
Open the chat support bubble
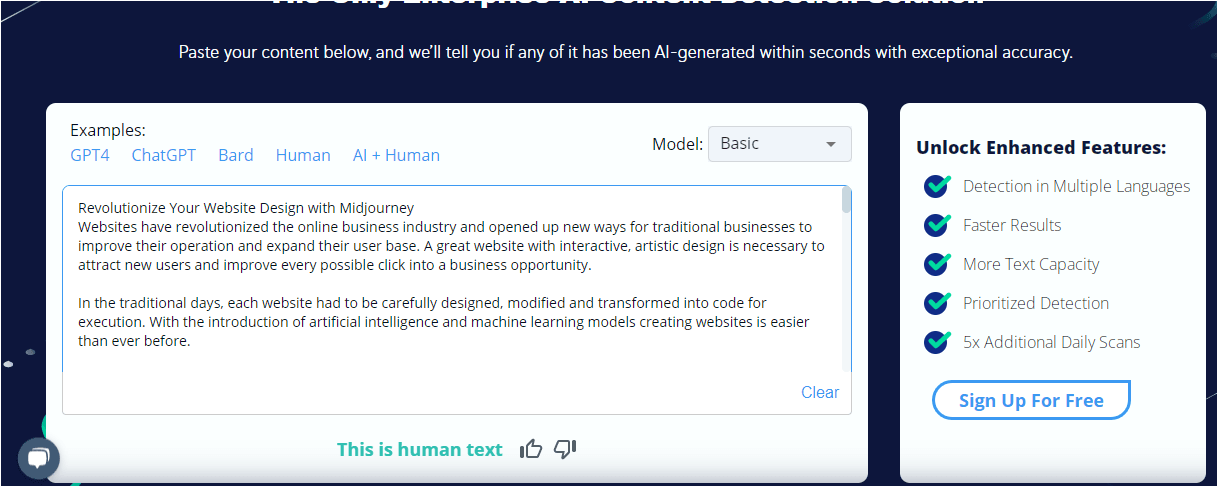39,459
